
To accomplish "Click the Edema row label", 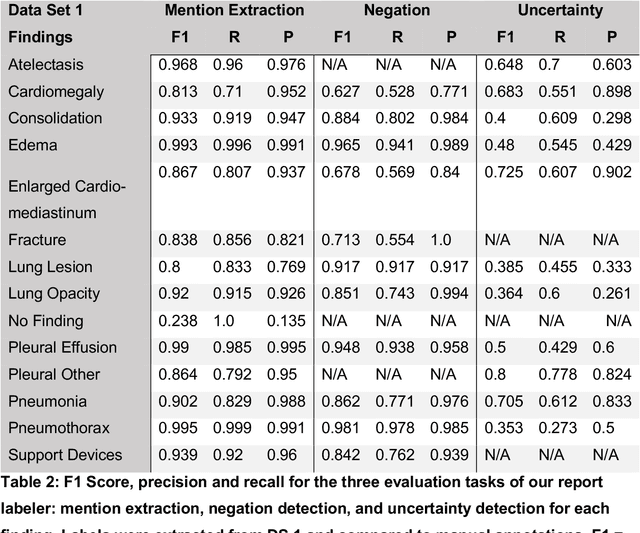I will [32, 145].
